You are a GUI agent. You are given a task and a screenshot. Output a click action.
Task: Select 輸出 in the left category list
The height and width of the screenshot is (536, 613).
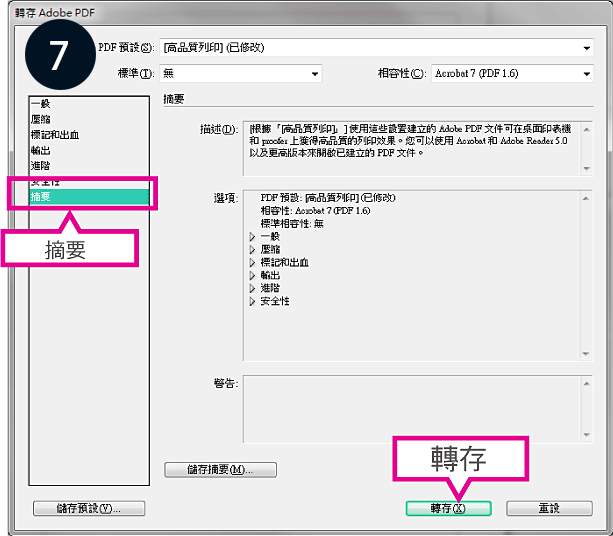(x=89, y=150)
